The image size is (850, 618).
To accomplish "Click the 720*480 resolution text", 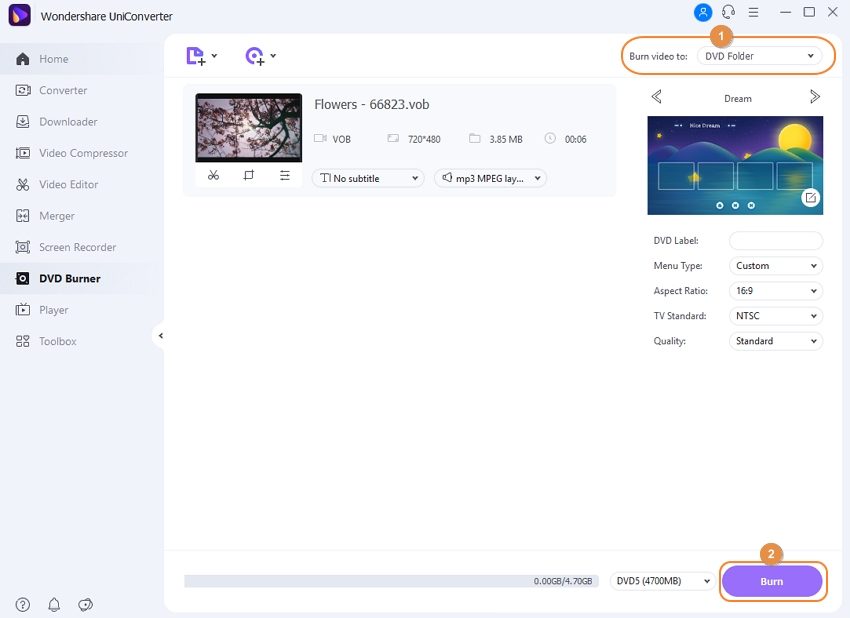I will (x=424, y=139).
